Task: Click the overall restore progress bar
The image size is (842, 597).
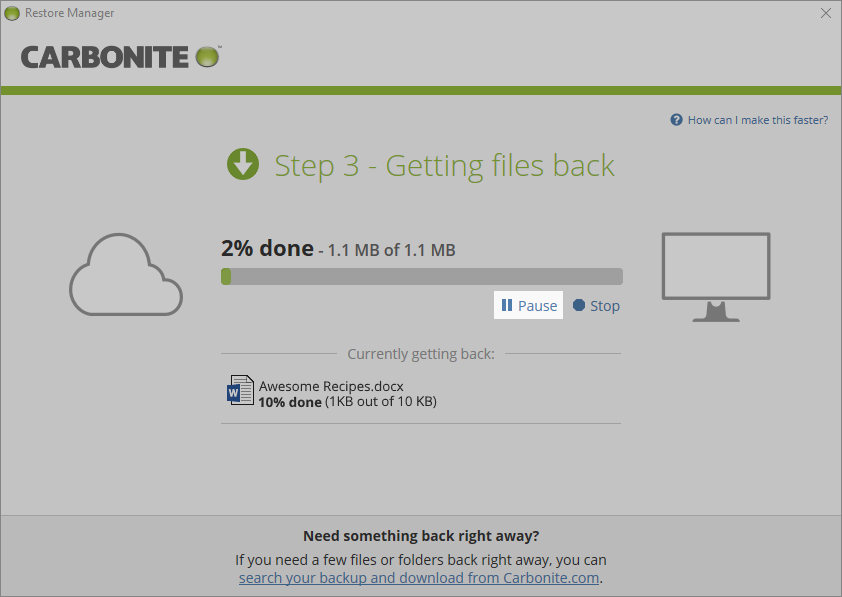Action: tap(421, 276)
